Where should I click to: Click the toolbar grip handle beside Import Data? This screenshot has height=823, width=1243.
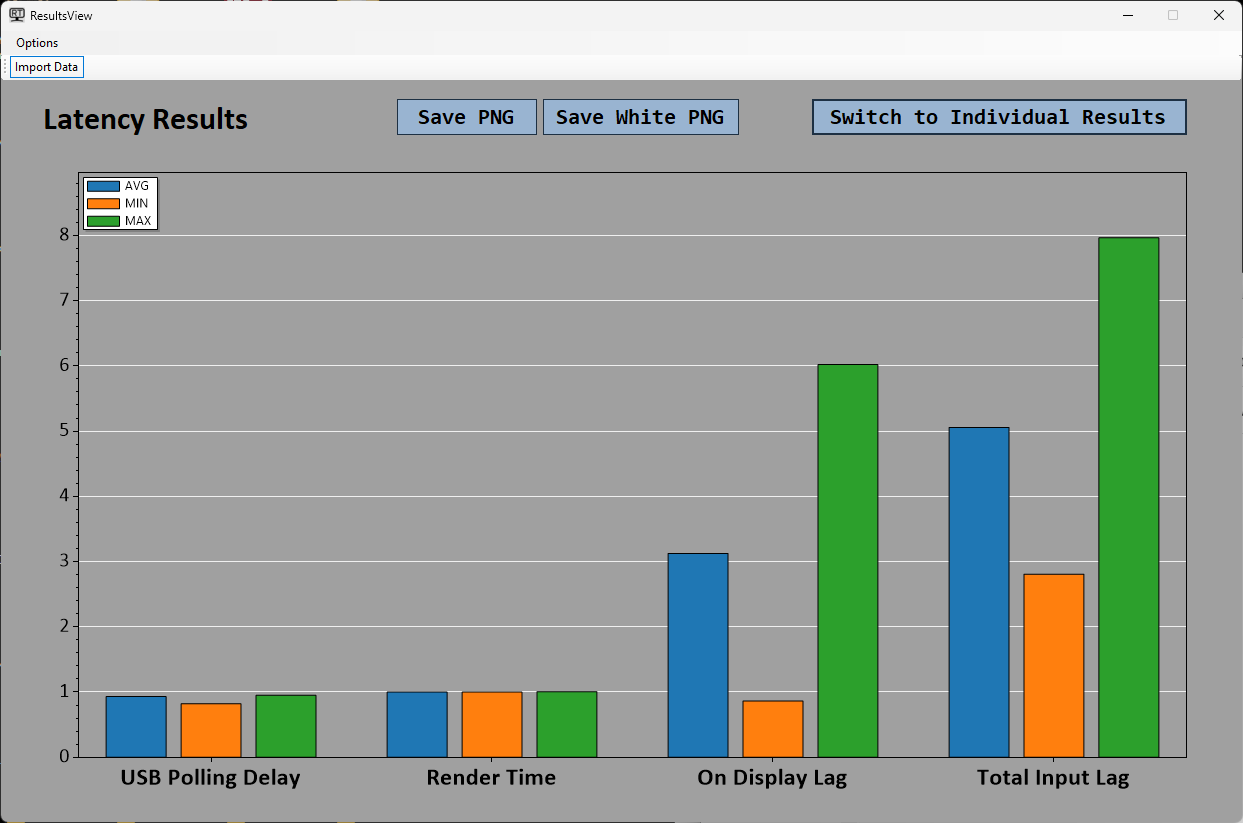(5, 67)
